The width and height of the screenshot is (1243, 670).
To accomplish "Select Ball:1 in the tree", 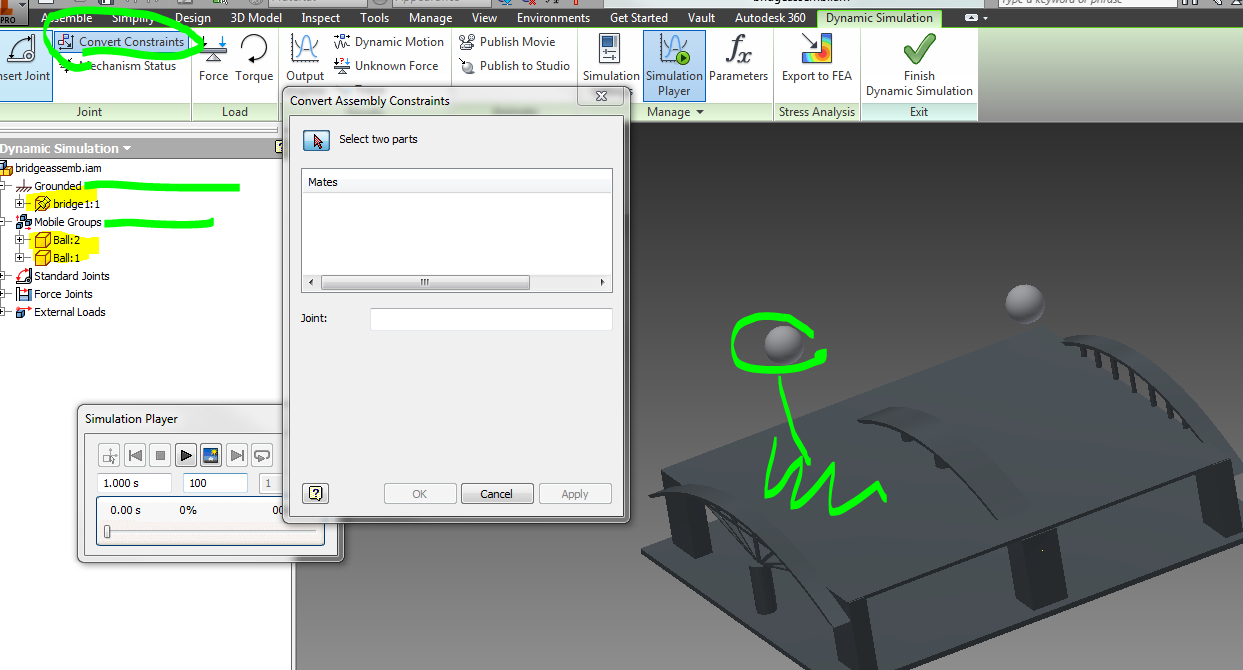I will [66, 258].
